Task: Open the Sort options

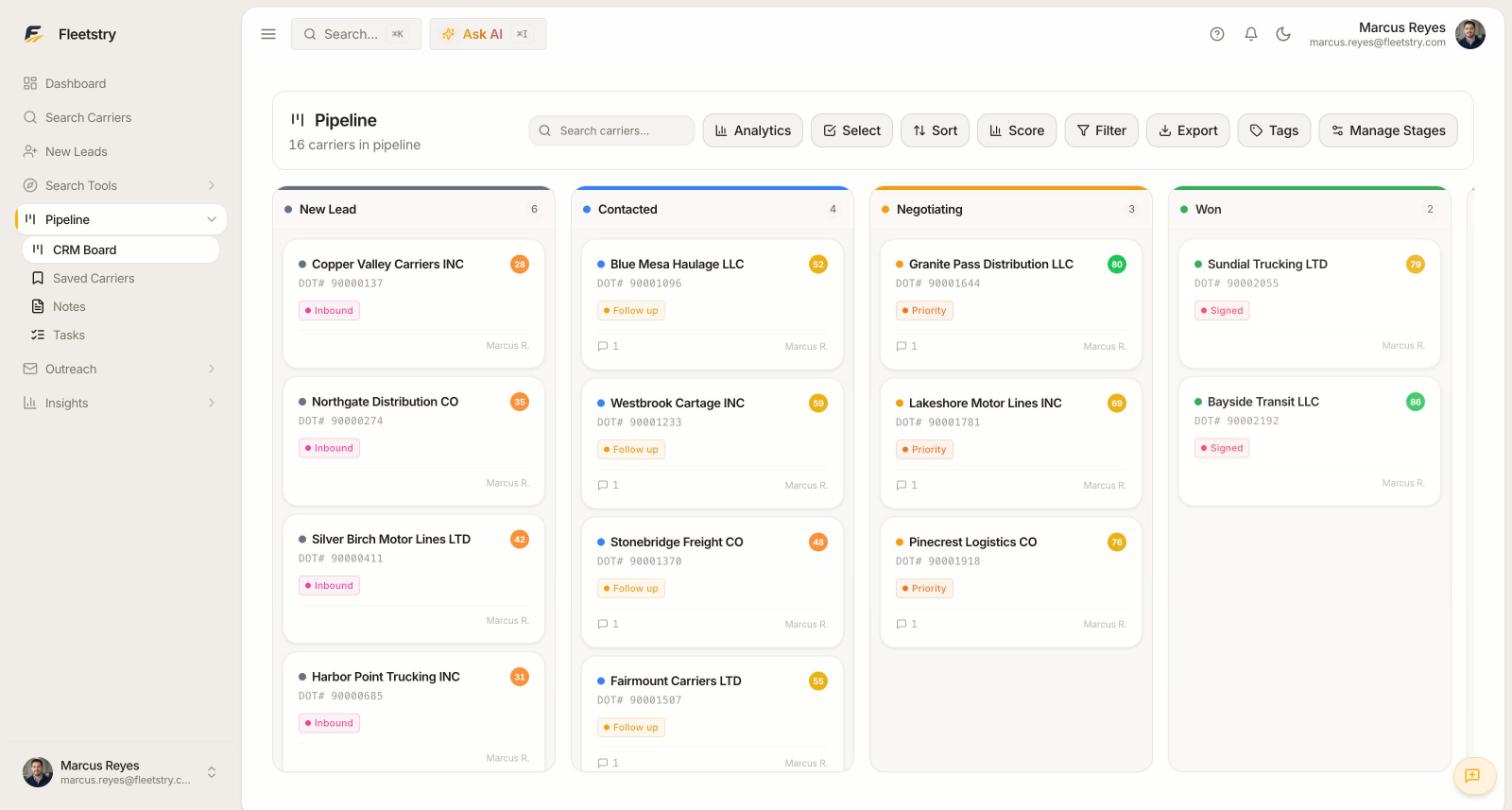Action: 935,130
